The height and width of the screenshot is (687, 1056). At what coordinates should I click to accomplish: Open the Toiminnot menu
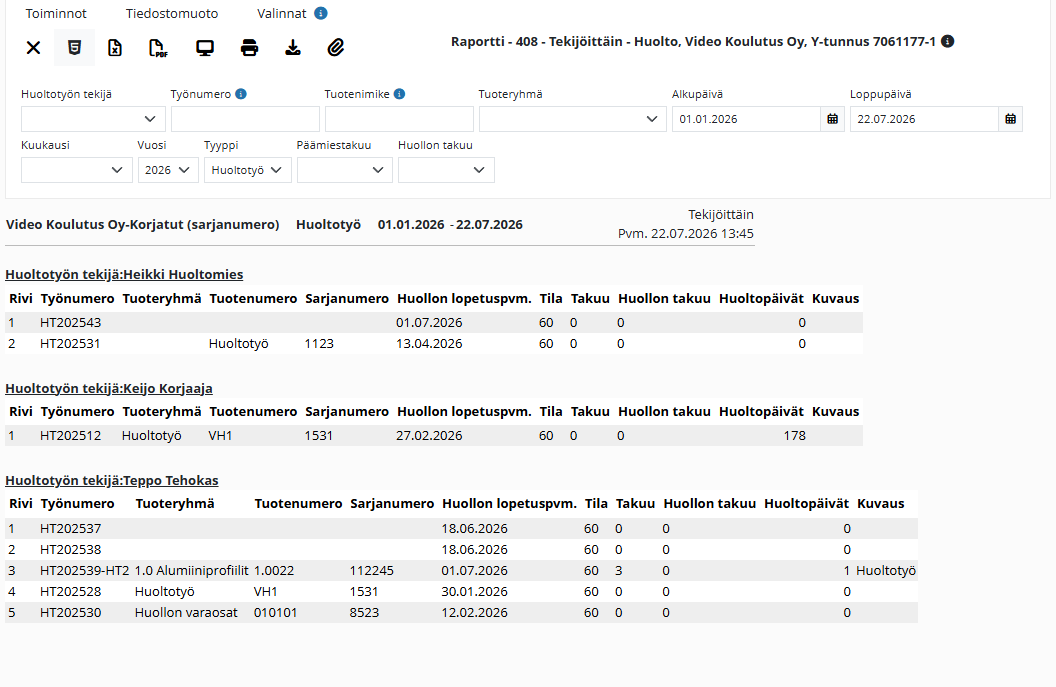point(57,13)
